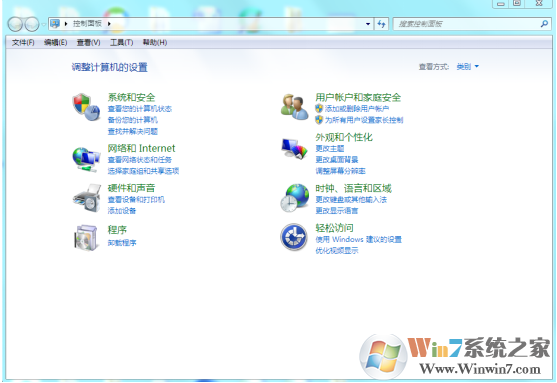The image size is (557, 383).
Task: Click 为所有用户设置家长控制 link
Action: click(x=364, y=120)
